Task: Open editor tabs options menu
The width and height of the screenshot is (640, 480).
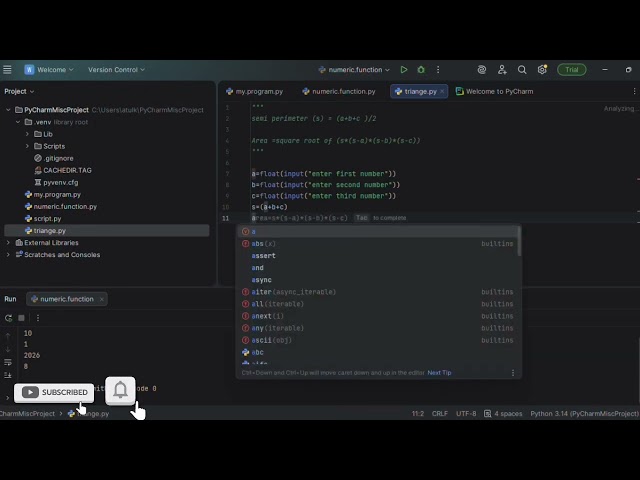Action: [634, 91]
